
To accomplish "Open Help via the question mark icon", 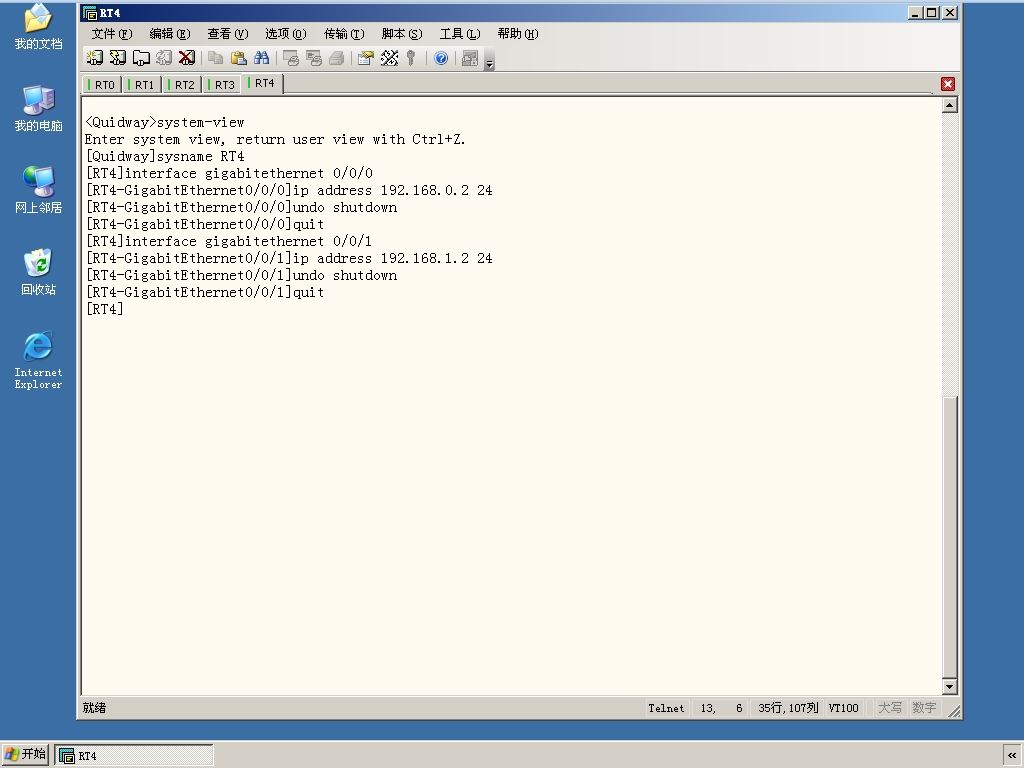I will click(x=441, y=58).
